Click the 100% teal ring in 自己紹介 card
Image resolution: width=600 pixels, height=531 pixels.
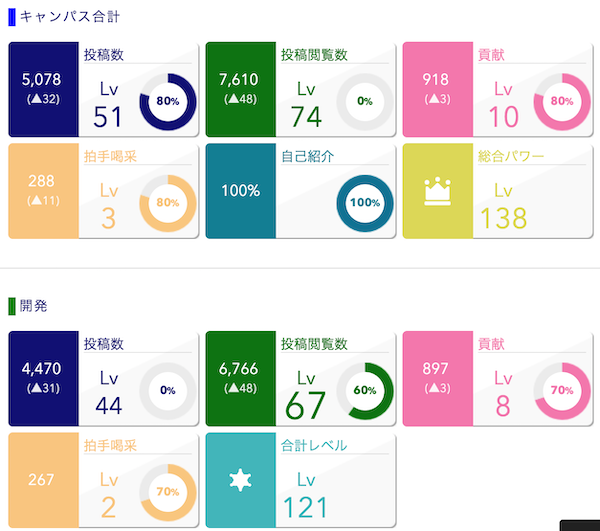click(x=365, y=202)
